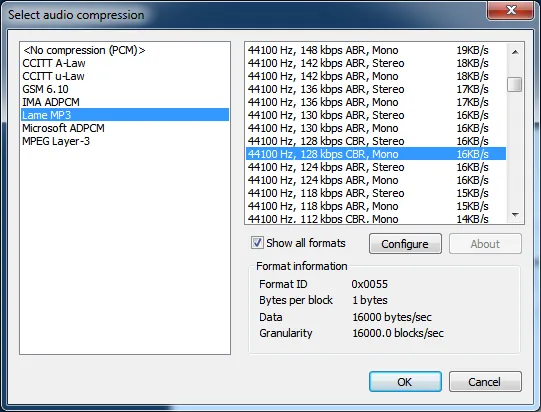Cancel the audio compression dialog
This screenshot has width=541, height=412.
tap(485, 382)
